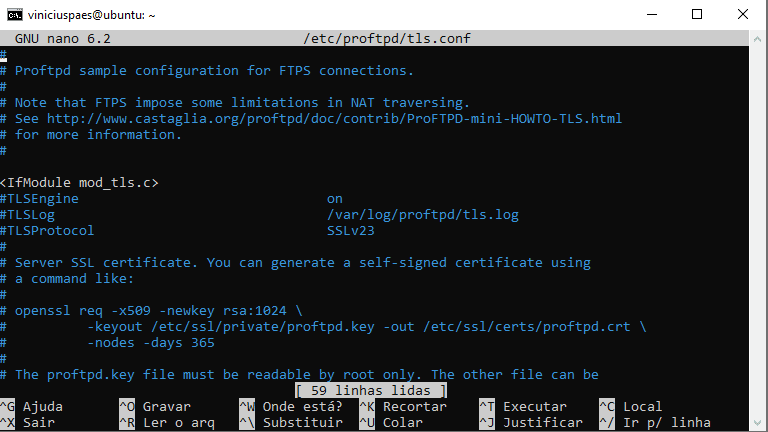Click the ^J Justificar shortcut

(x=531, y=423)
